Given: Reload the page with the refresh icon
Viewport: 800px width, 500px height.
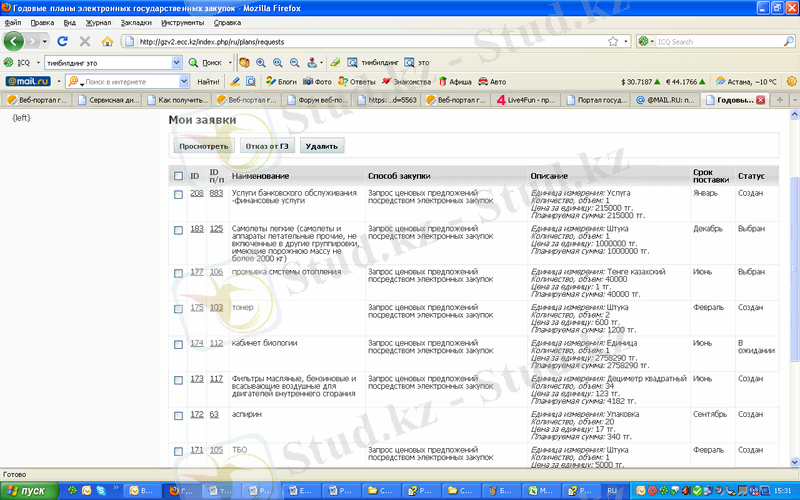Looking at the screenshot, I should [x=62, y=42].
